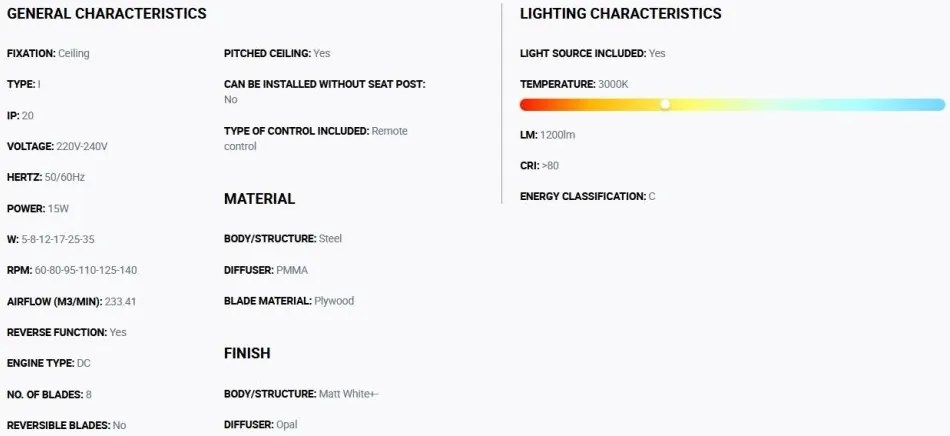Click the NO. OF BLADES value

pyautogui.click(x=88, y=394)
